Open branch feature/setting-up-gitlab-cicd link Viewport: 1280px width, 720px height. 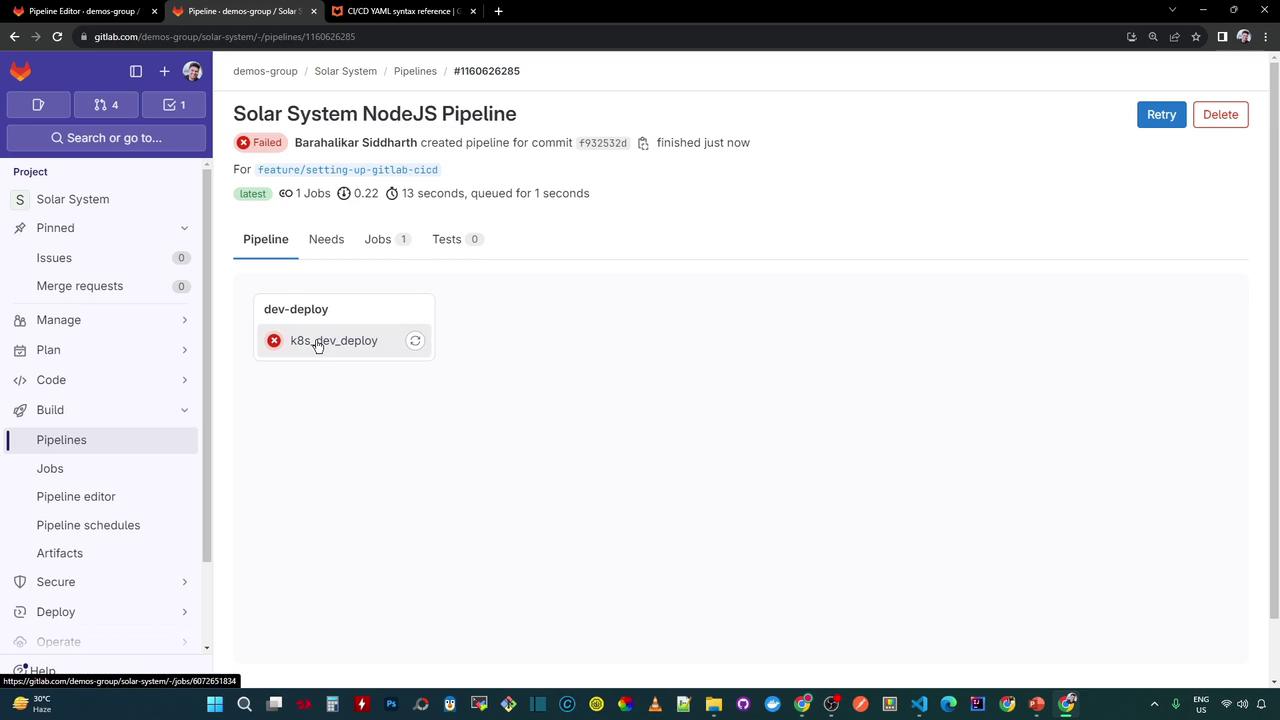pyautogui.click(x=348, y=170)
